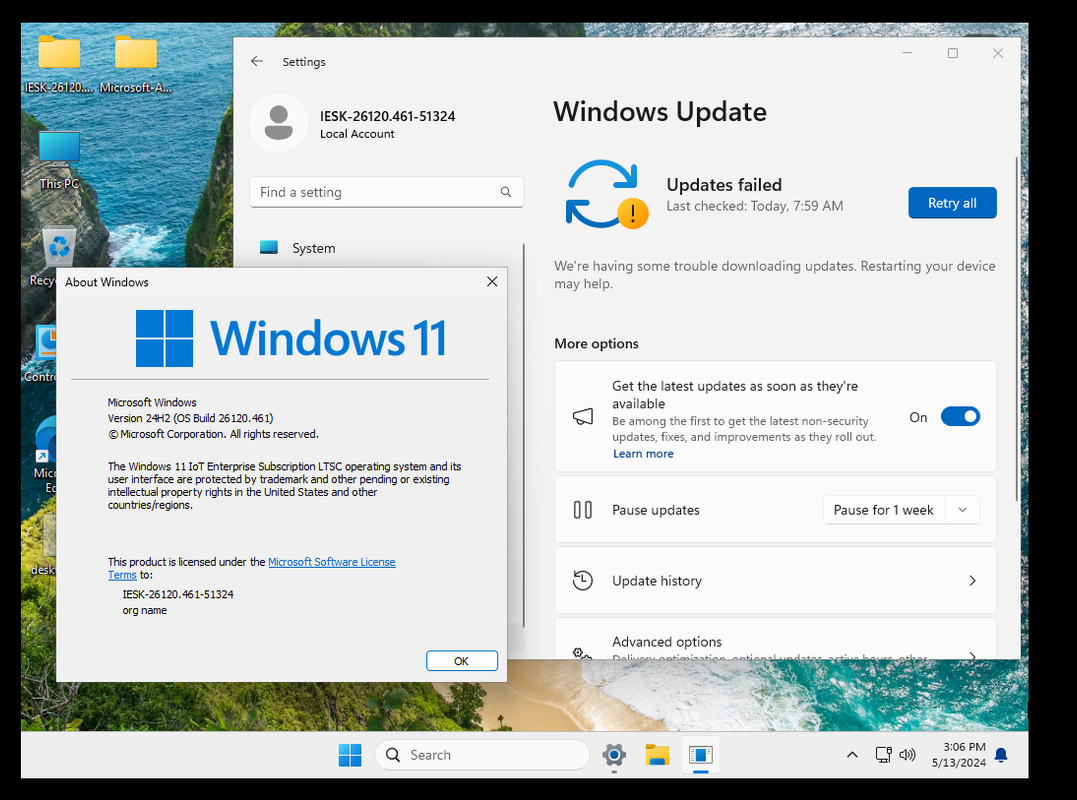Open the notification bell in the taskbar
The width and height of the screenshot is (1077, 800).
coord(1001,755)
